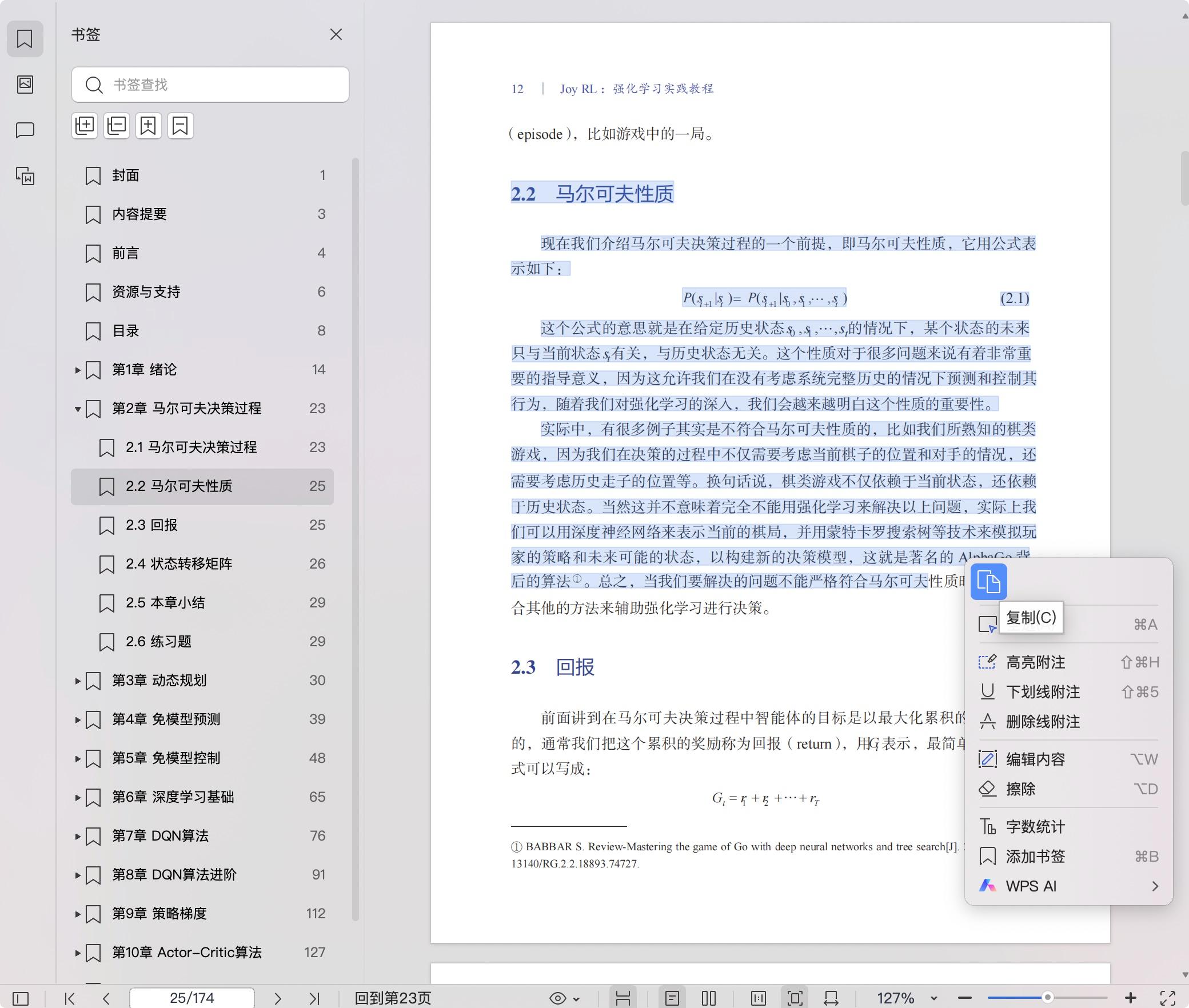Click the zoom slider handle
This screenshot has width=1189, height=1008.
[x=1047, y=998]
